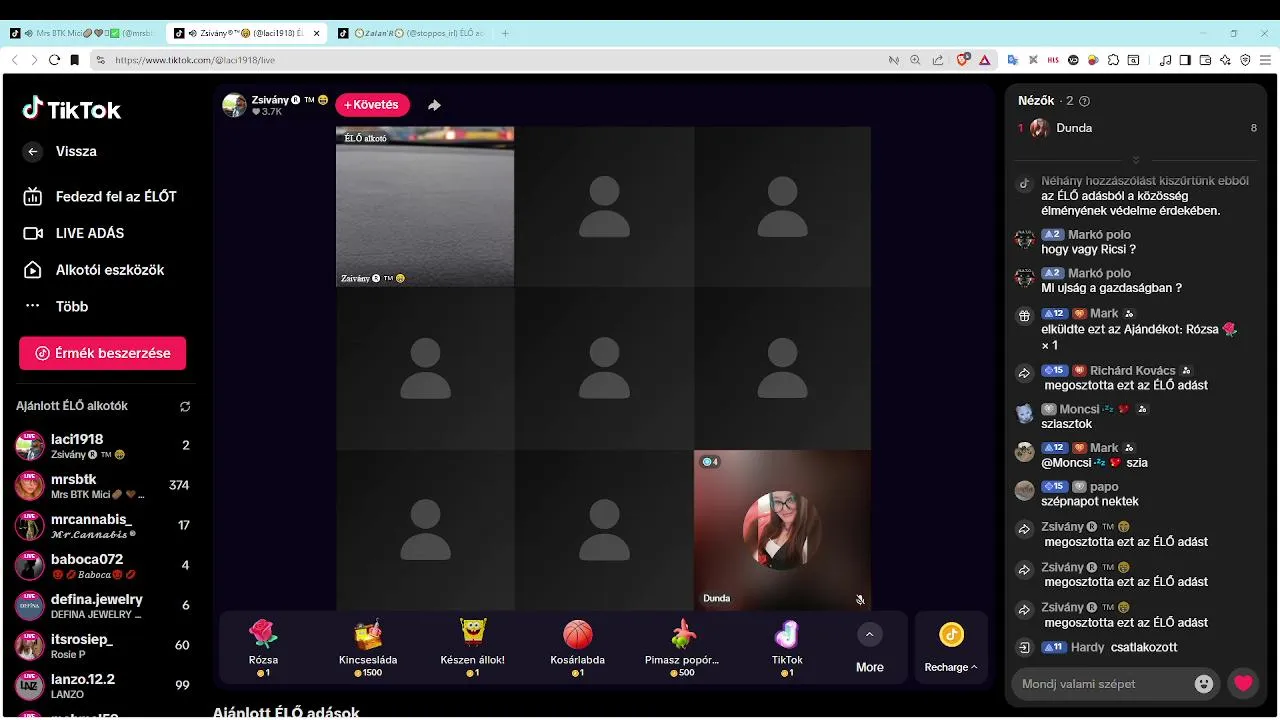Close the Zsivány browser tab
The image size is (1280, 720).
[317, 33]
